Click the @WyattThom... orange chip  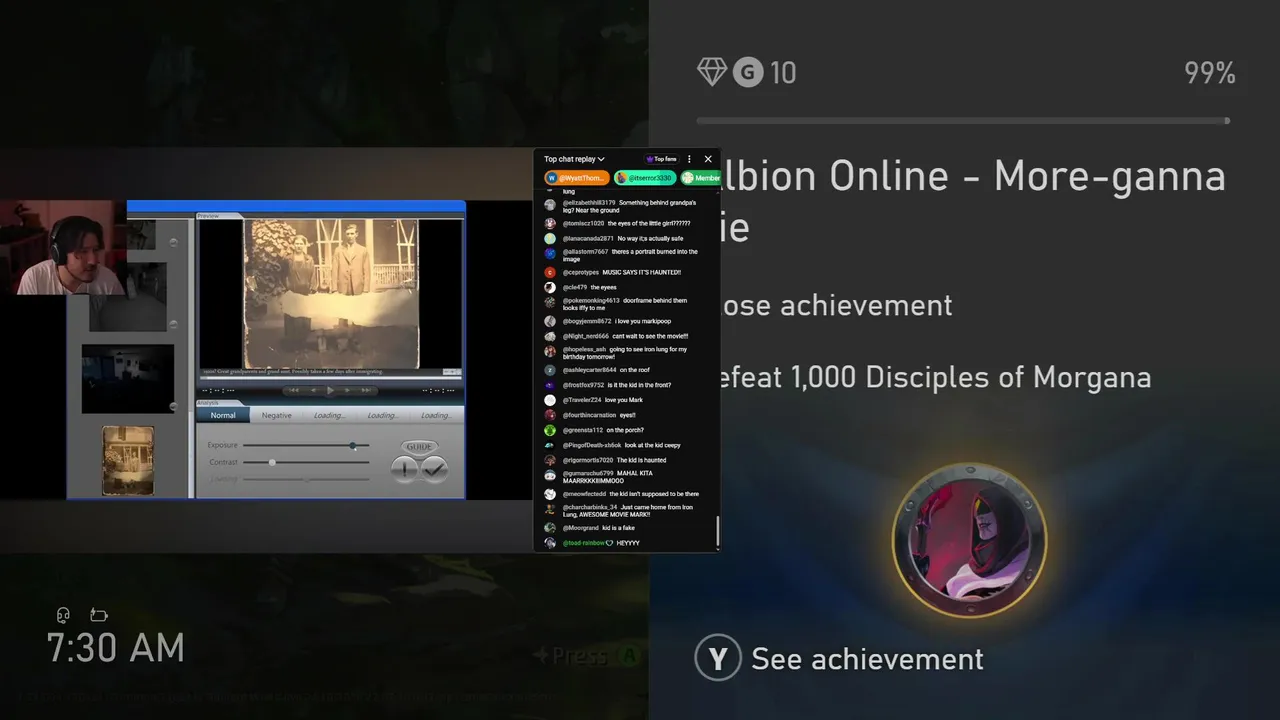[x=576, y=178]
